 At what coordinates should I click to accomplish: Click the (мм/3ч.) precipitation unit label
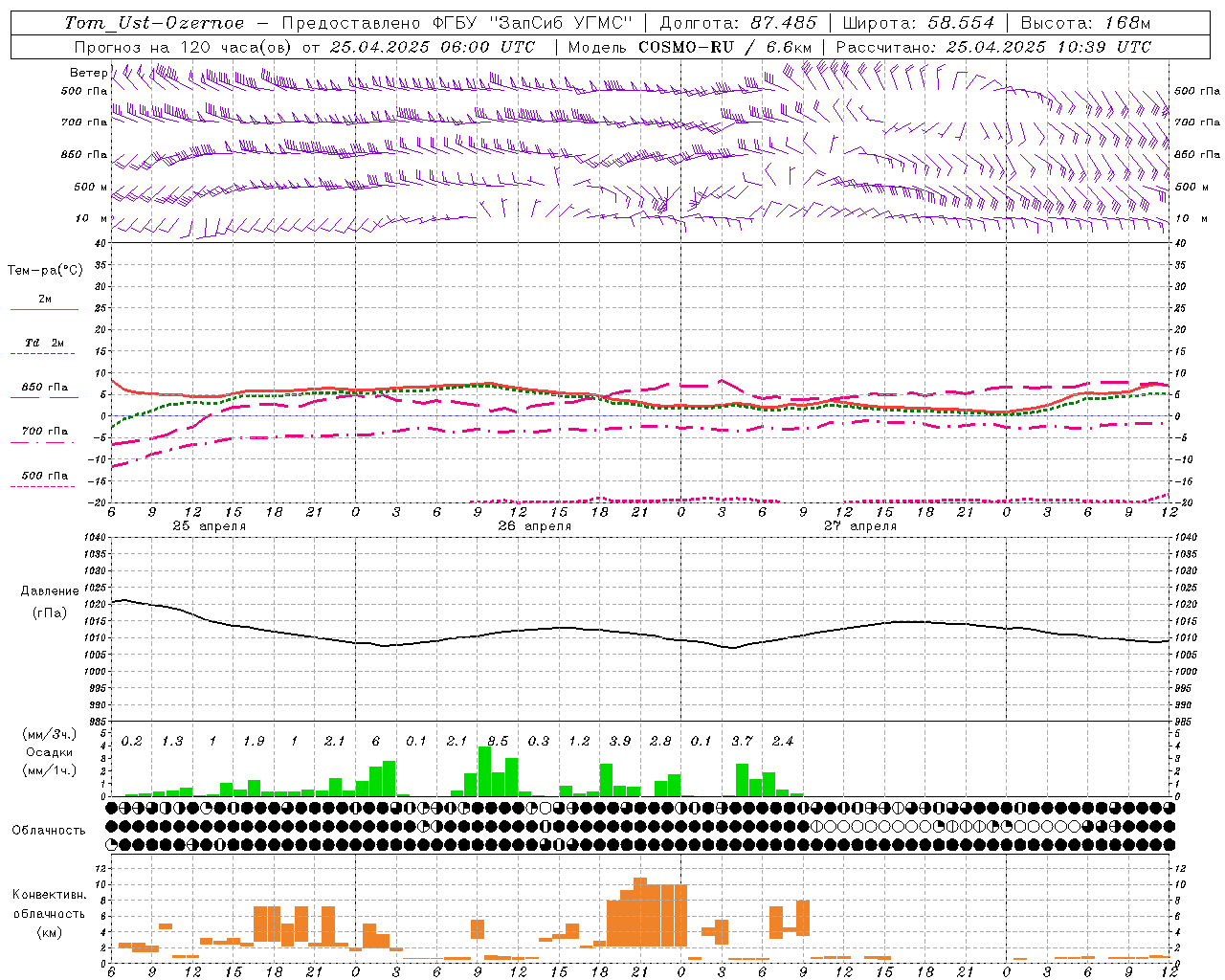[x=49, y=734]
